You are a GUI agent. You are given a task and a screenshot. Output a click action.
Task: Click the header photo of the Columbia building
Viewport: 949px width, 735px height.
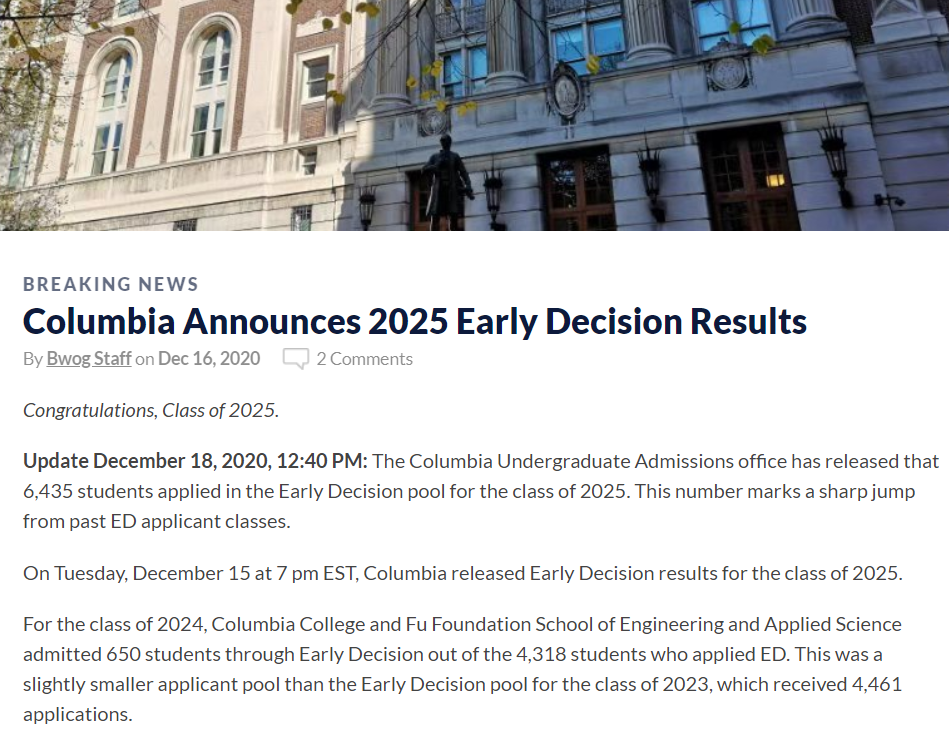point(474,115)
